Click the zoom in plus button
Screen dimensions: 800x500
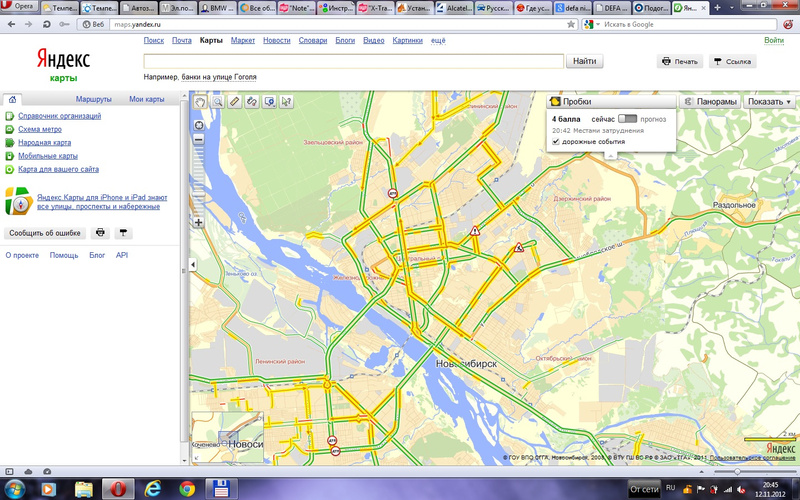coord(199,222)
